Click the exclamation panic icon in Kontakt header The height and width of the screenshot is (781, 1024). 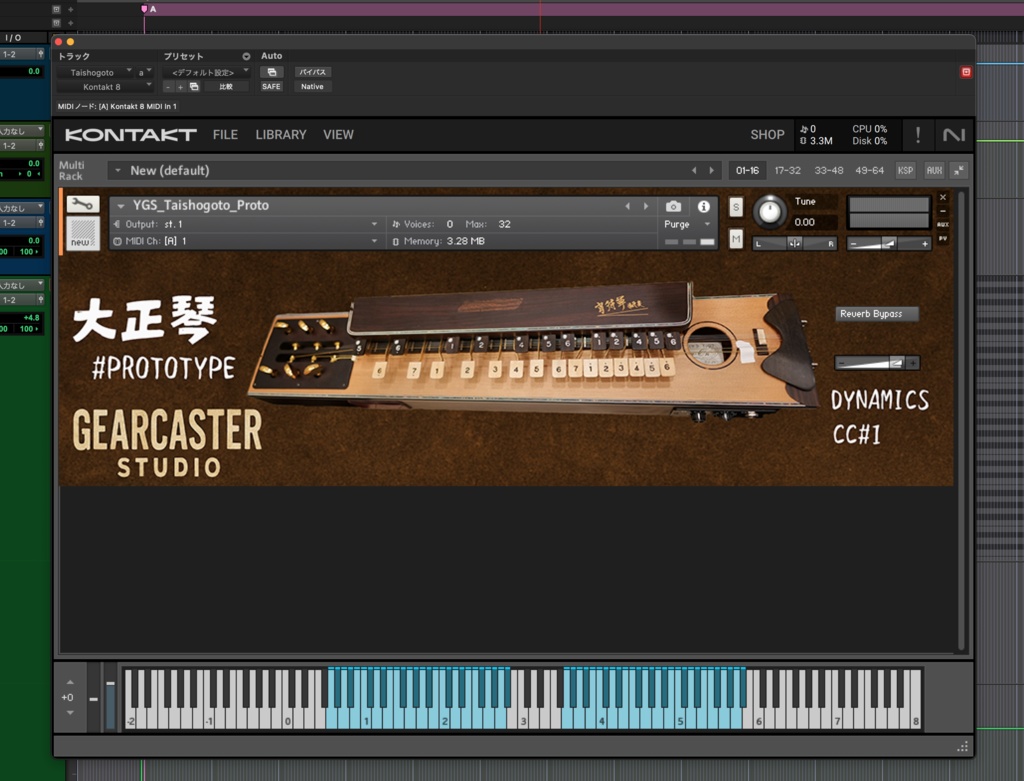(918, 135)
